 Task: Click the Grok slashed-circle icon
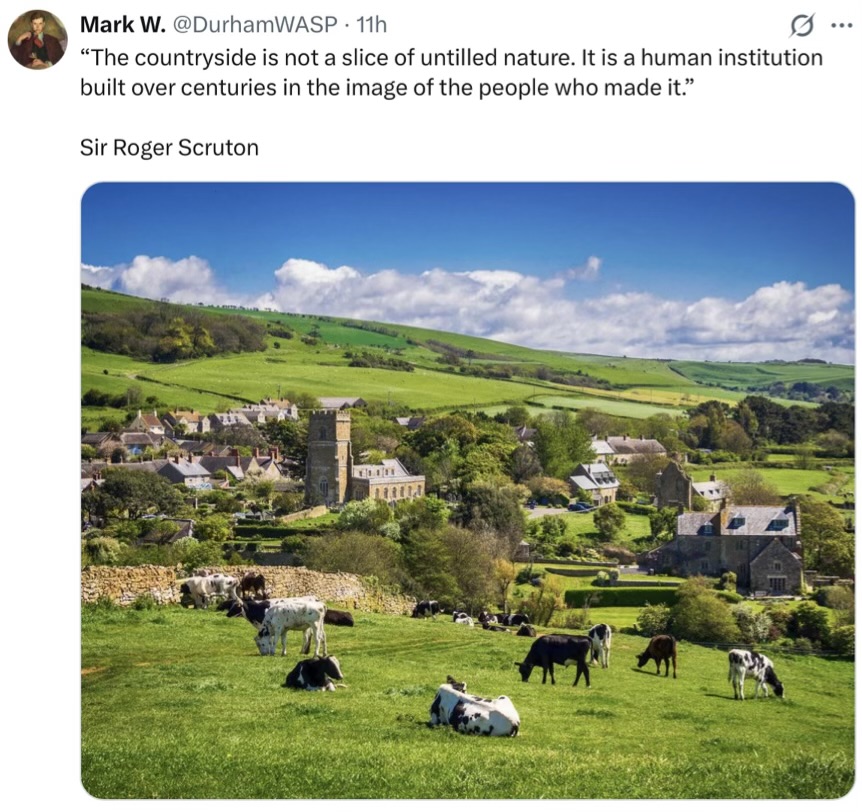tap(801, 24)
